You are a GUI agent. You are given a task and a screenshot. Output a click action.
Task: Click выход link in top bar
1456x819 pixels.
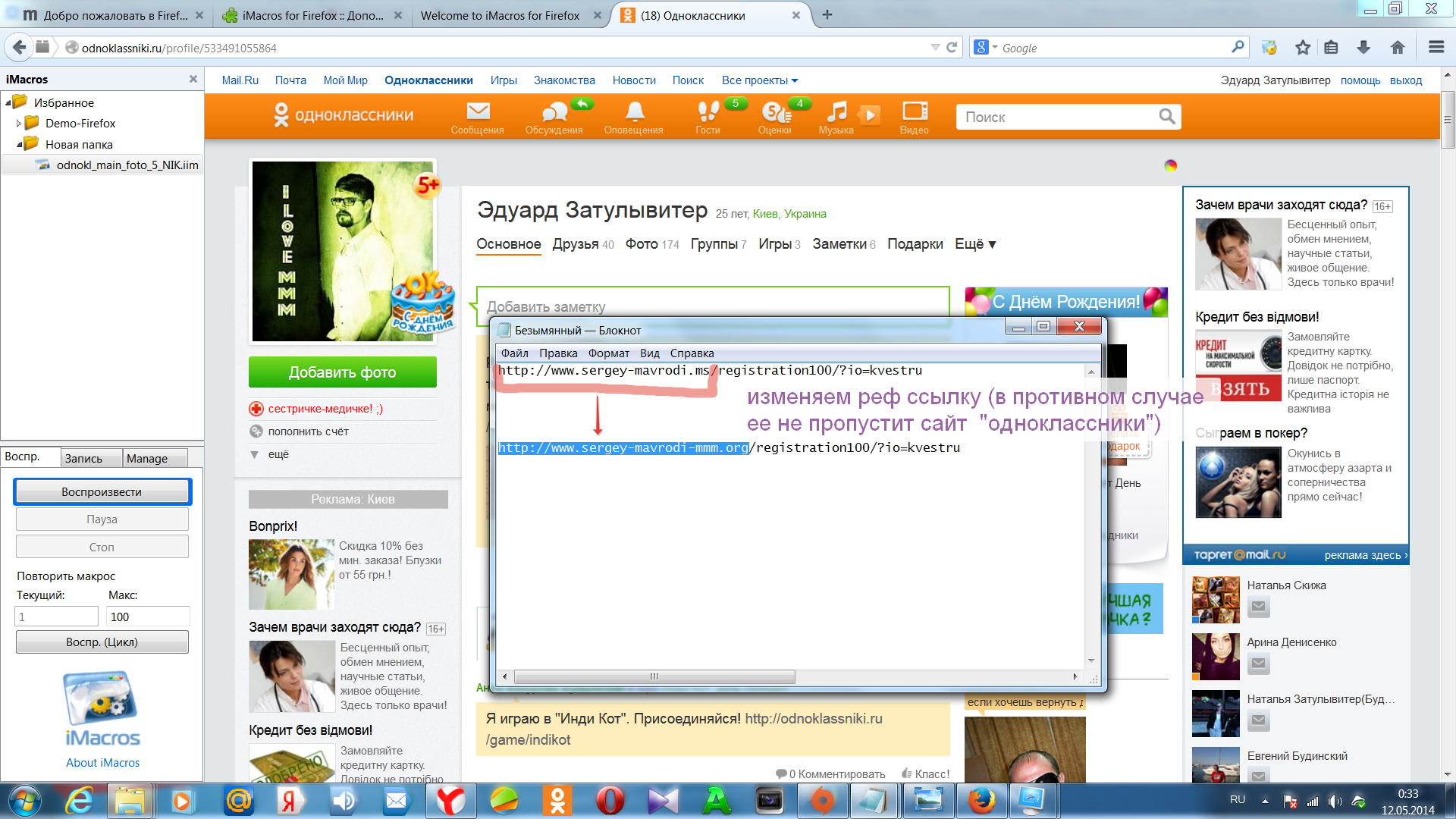click(x=1406, y=80)
